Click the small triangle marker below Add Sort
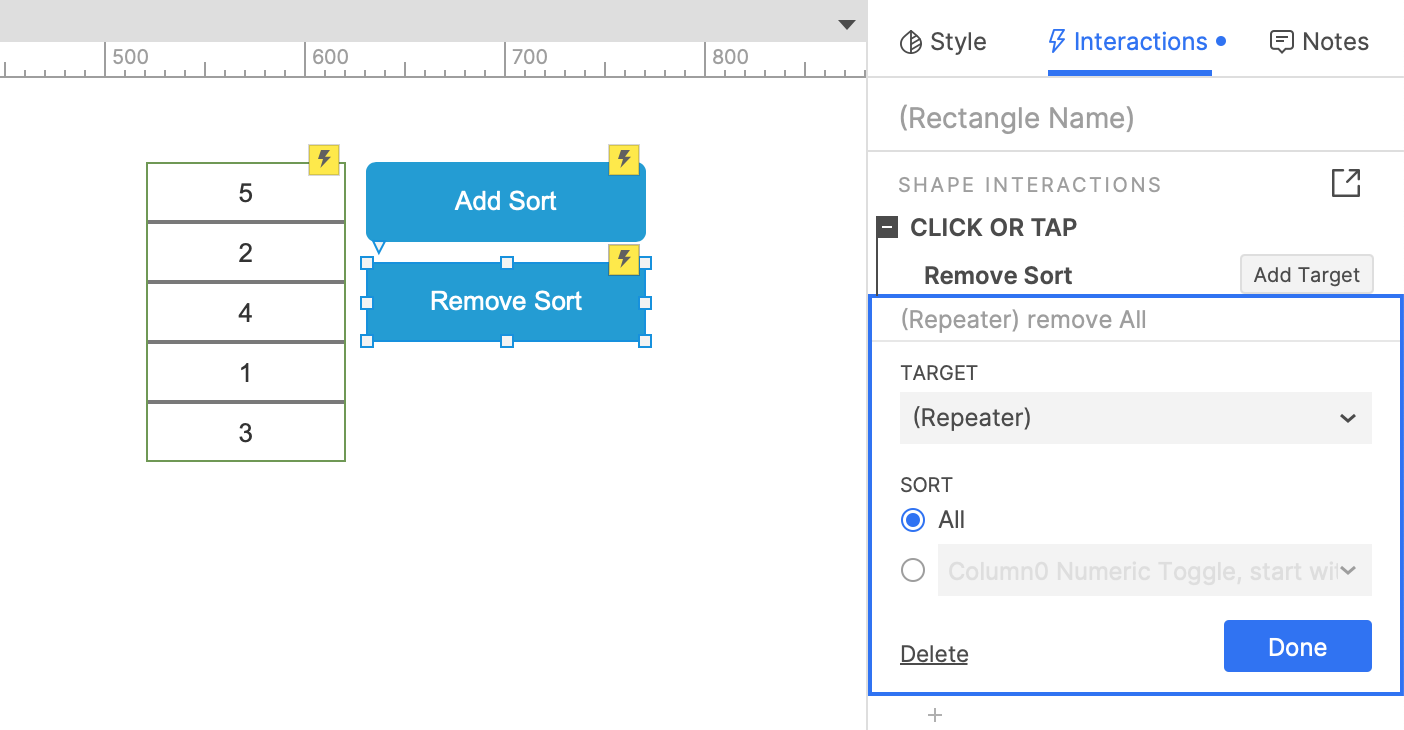Screen dimensions: 1404x730 (378, 246)
